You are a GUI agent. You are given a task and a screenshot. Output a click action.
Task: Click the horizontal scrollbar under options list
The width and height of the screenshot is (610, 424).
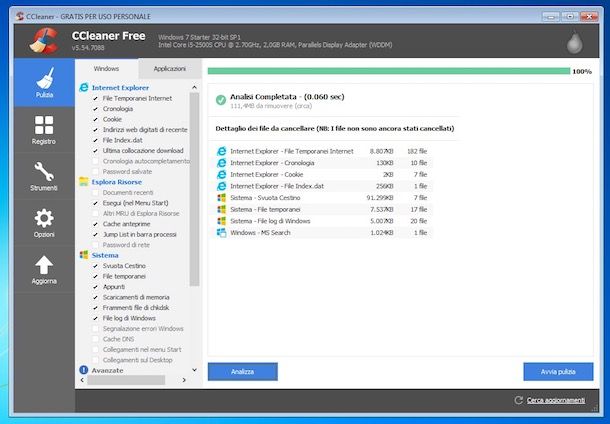pyautogui.click(x=126, y=380)
